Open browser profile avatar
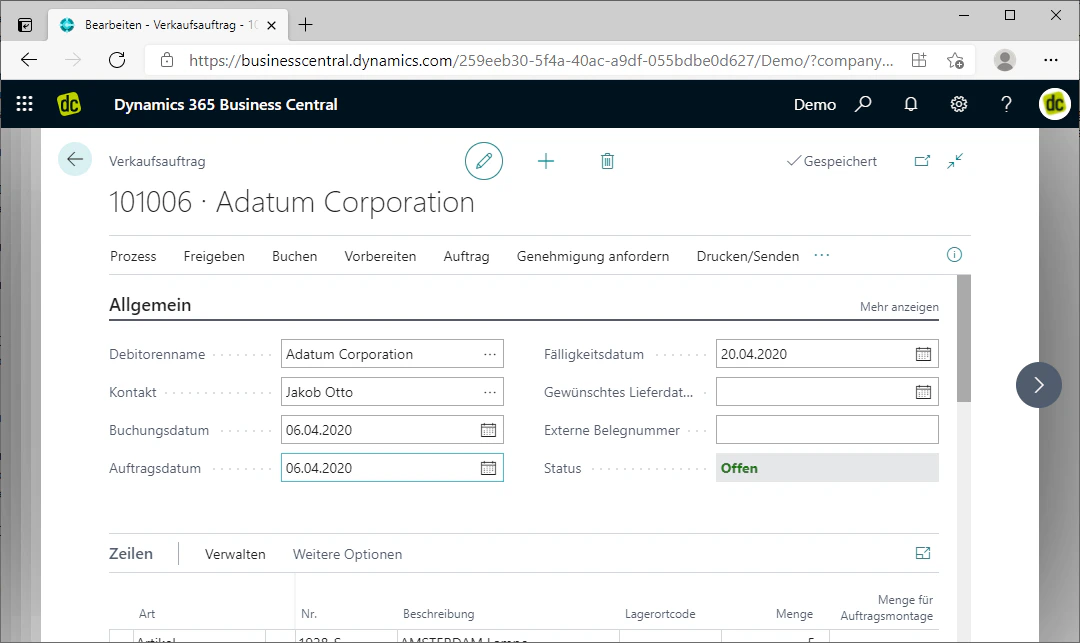 tap(1005, 60)
